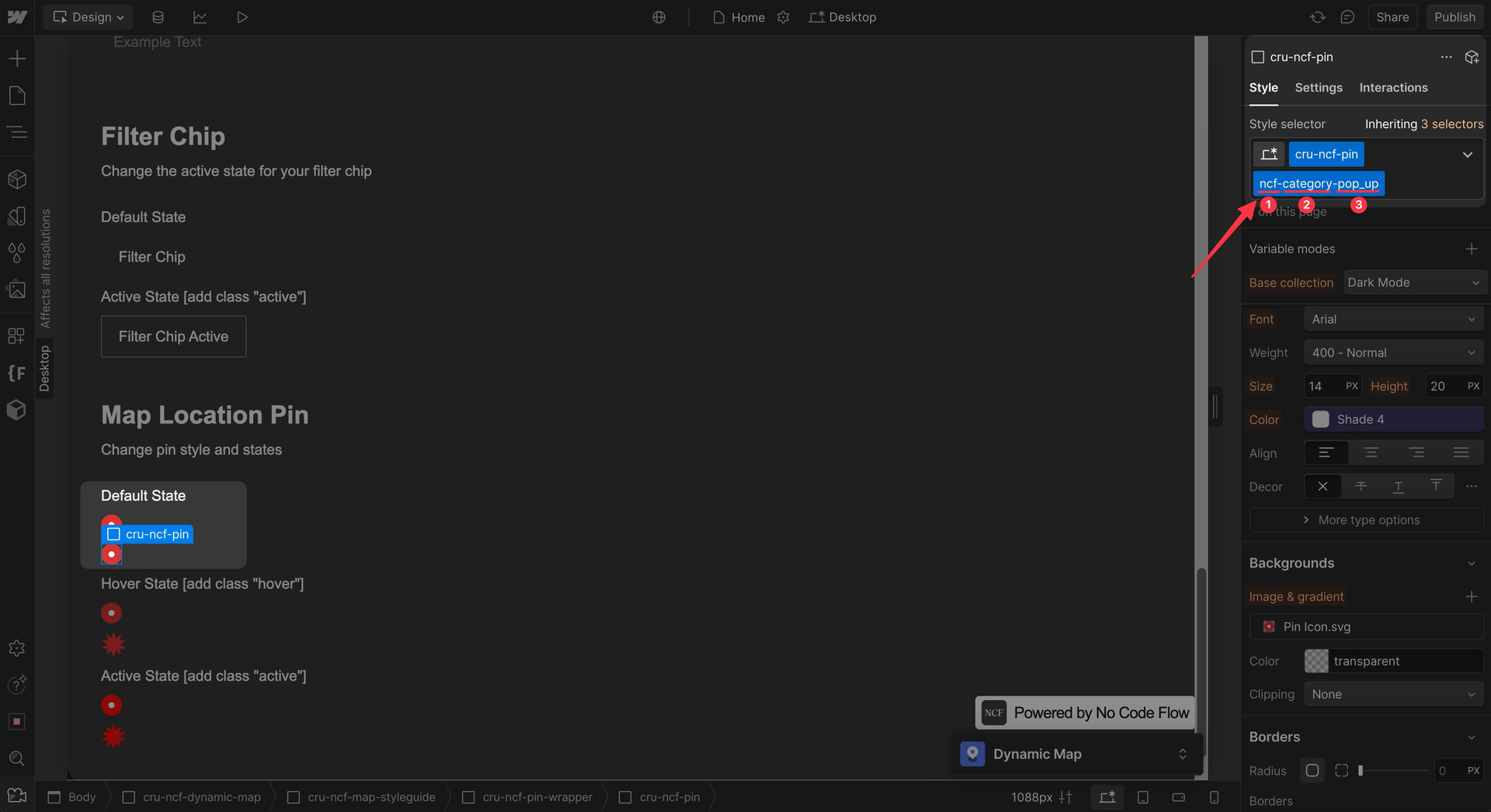The height and width of the screenshot is (812, 1491).
Task: Select Body in the breadcrumb bar
Action: 72,797
